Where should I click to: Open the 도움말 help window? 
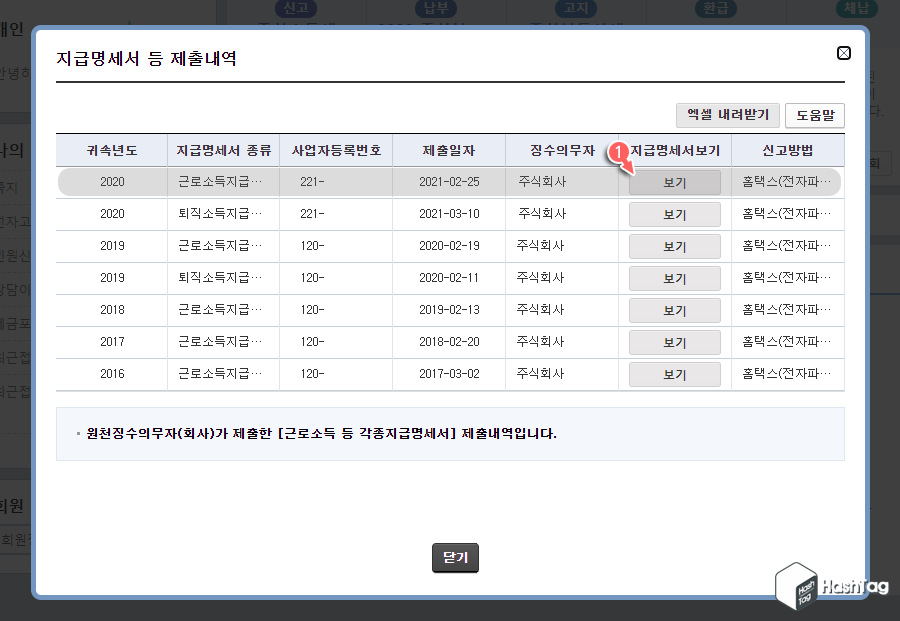point(815,115)
